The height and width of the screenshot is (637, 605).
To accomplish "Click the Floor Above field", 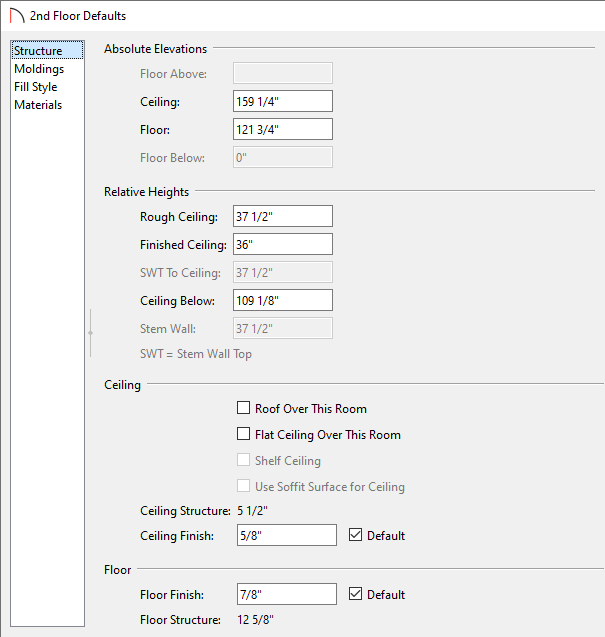I will [x=283, y=73].
